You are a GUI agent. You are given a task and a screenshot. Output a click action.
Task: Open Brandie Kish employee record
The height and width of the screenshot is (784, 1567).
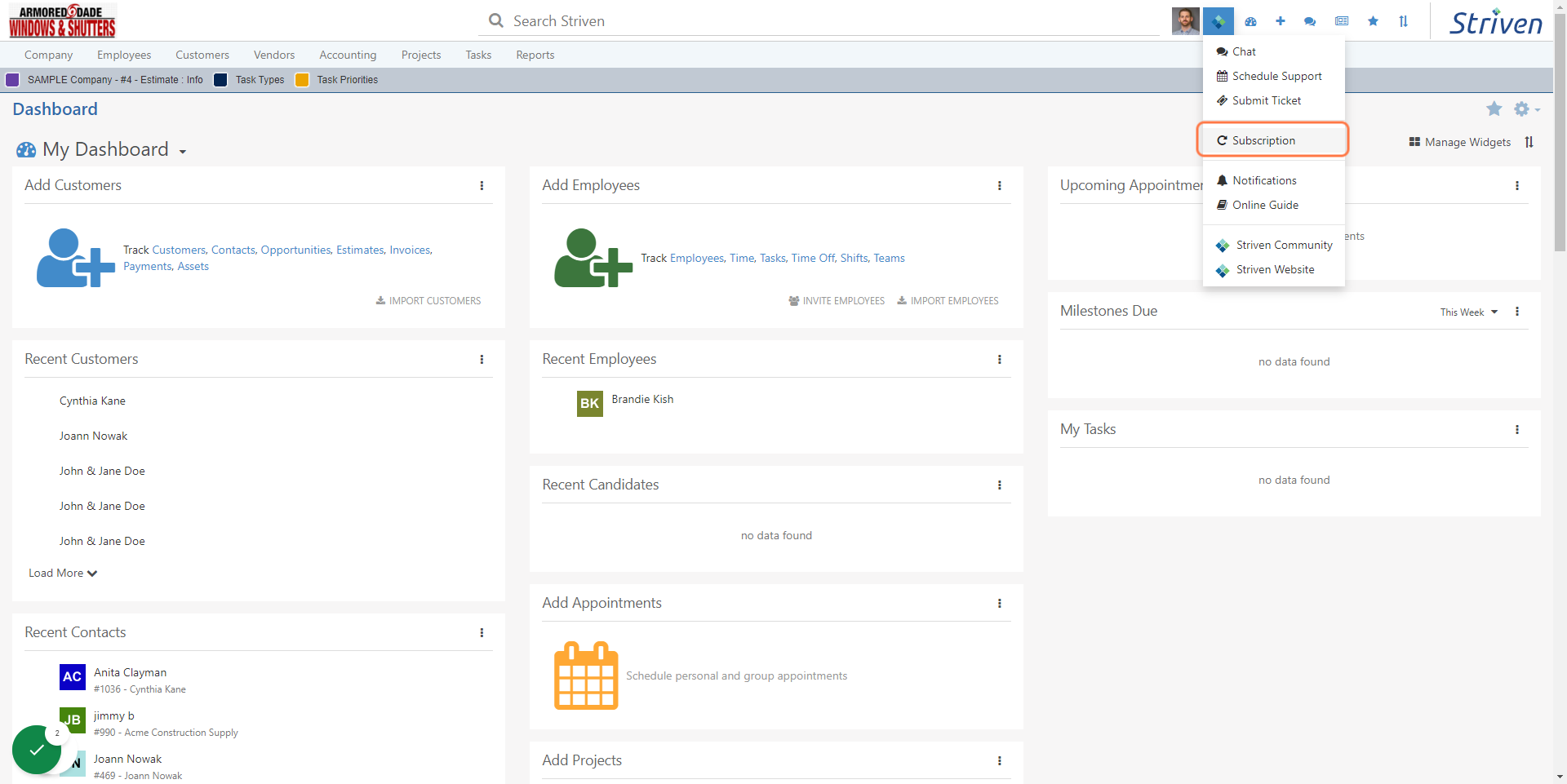click(642, 399)
